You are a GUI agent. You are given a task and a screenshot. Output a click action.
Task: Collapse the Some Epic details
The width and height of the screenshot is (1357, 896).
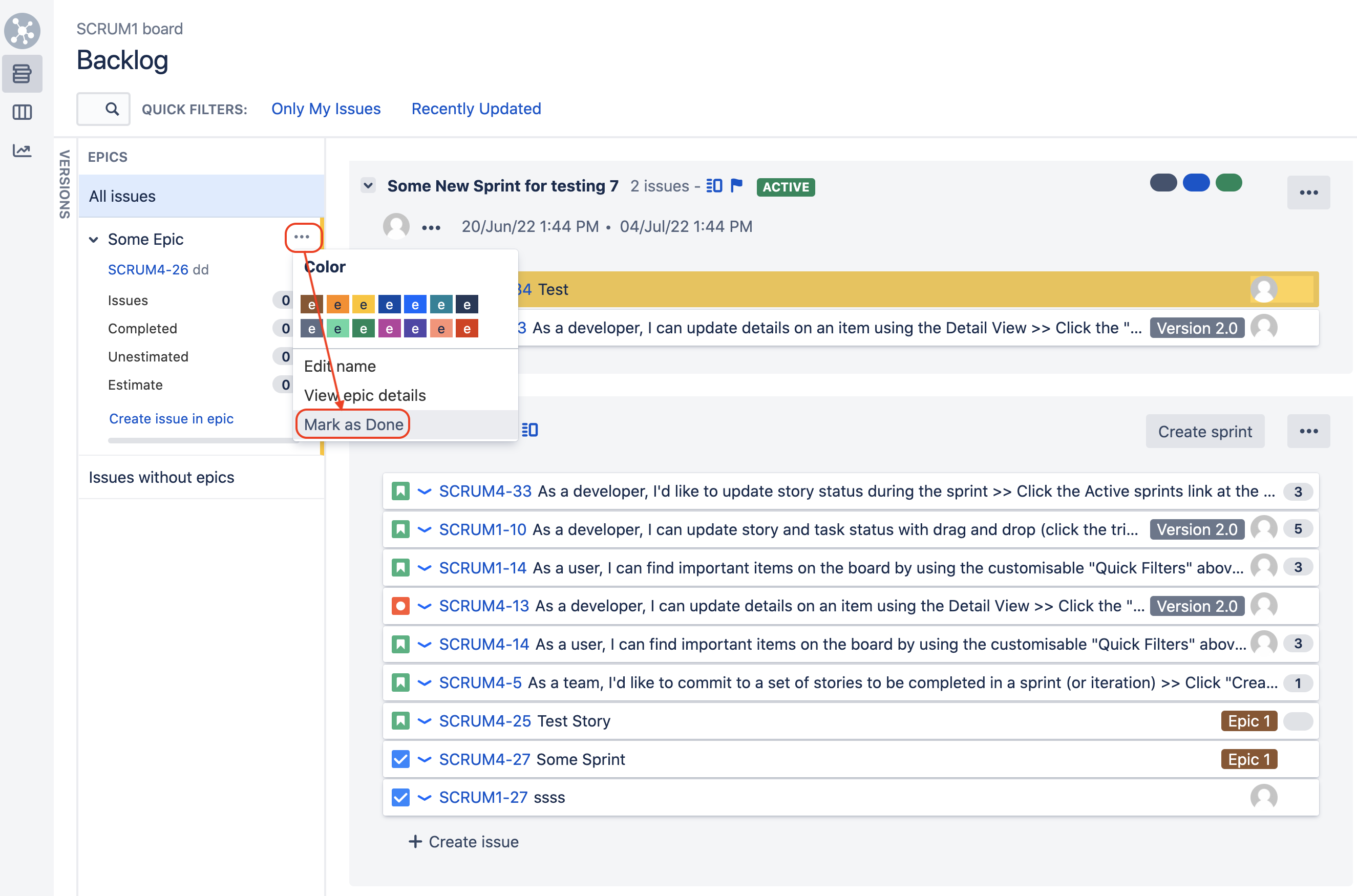click(94, 240)
